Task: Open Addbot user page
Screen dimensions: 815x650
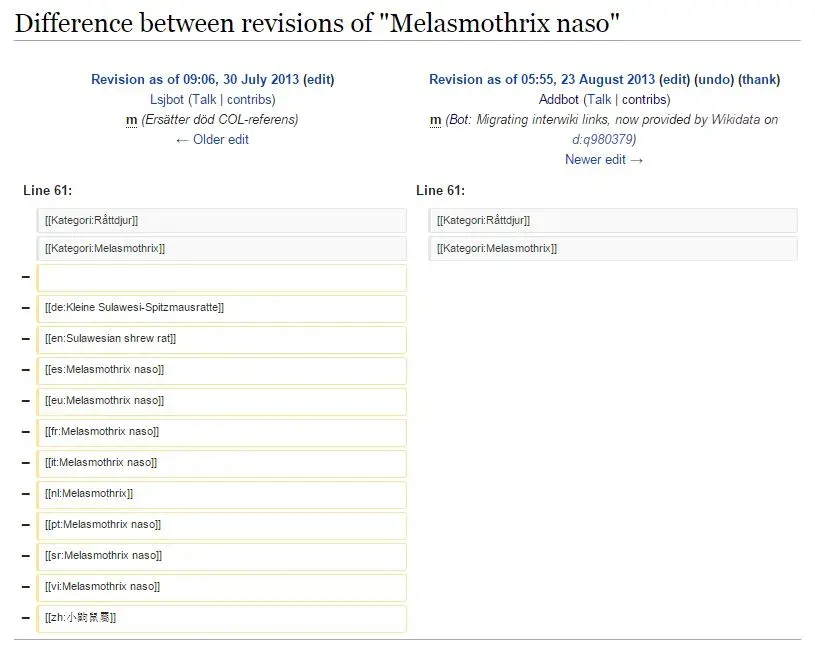Action: [x=559, y=99]
